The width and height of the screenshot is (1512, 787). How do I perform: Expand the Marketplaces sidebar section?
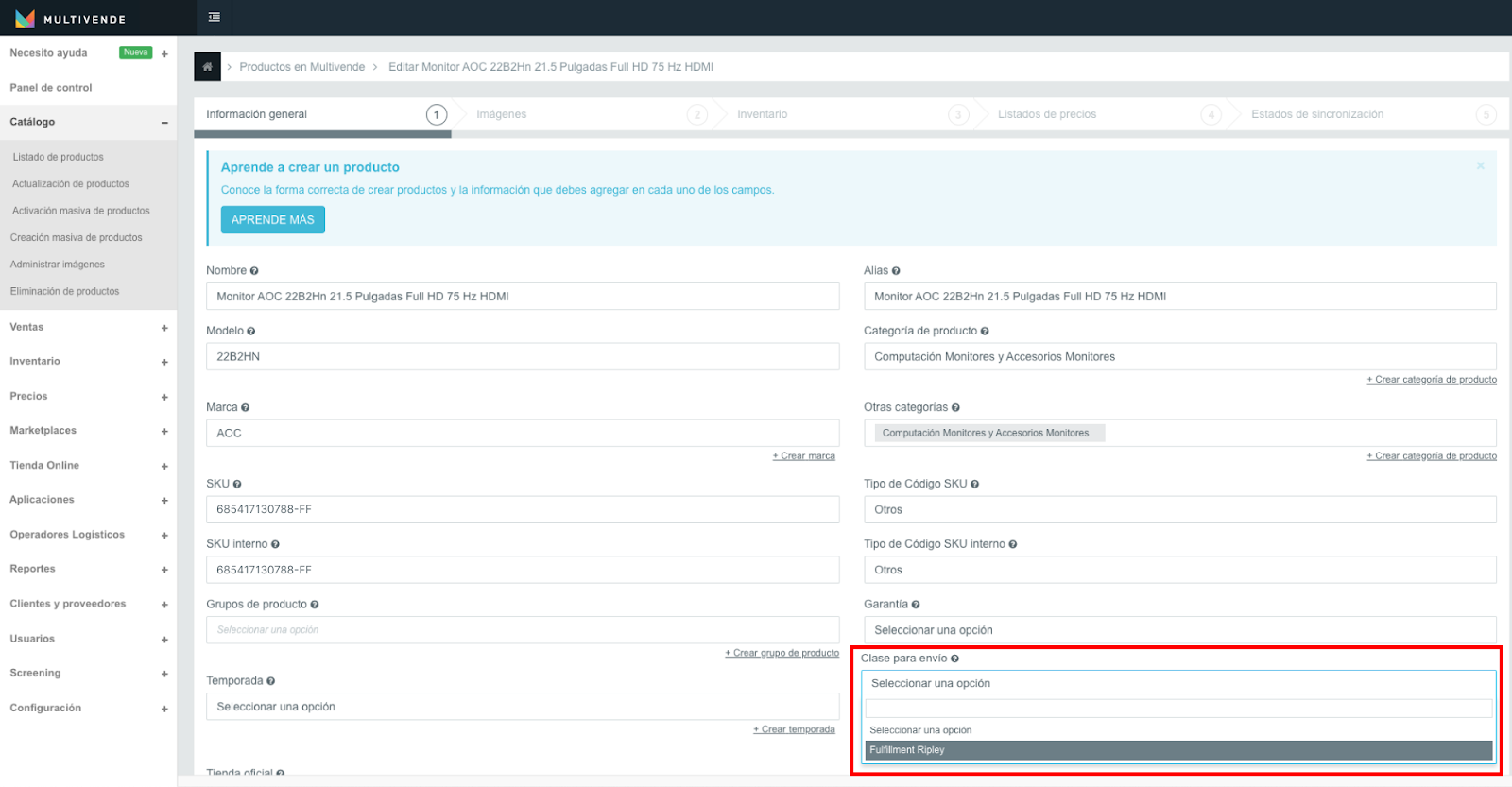[164, 432]
